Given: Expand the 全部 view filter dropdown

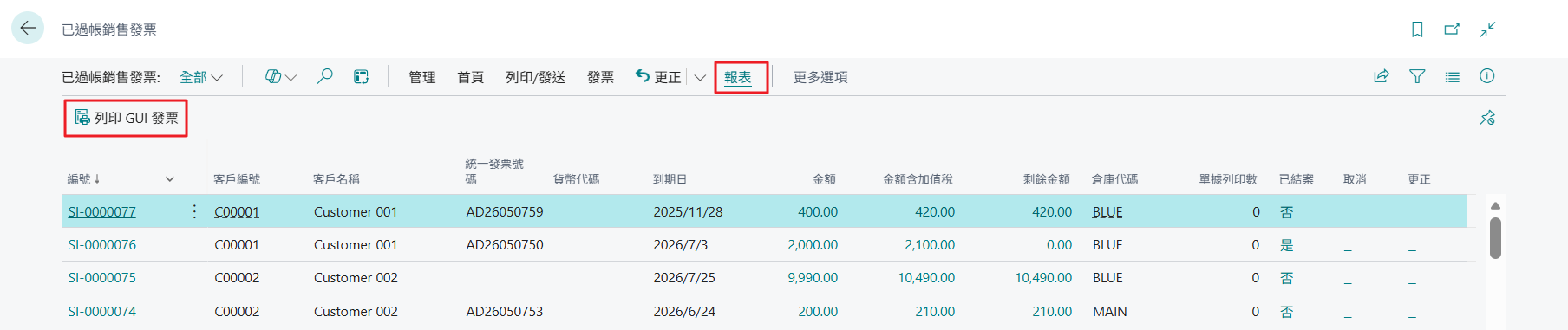Looking at the screenshot, I should 201,77.
